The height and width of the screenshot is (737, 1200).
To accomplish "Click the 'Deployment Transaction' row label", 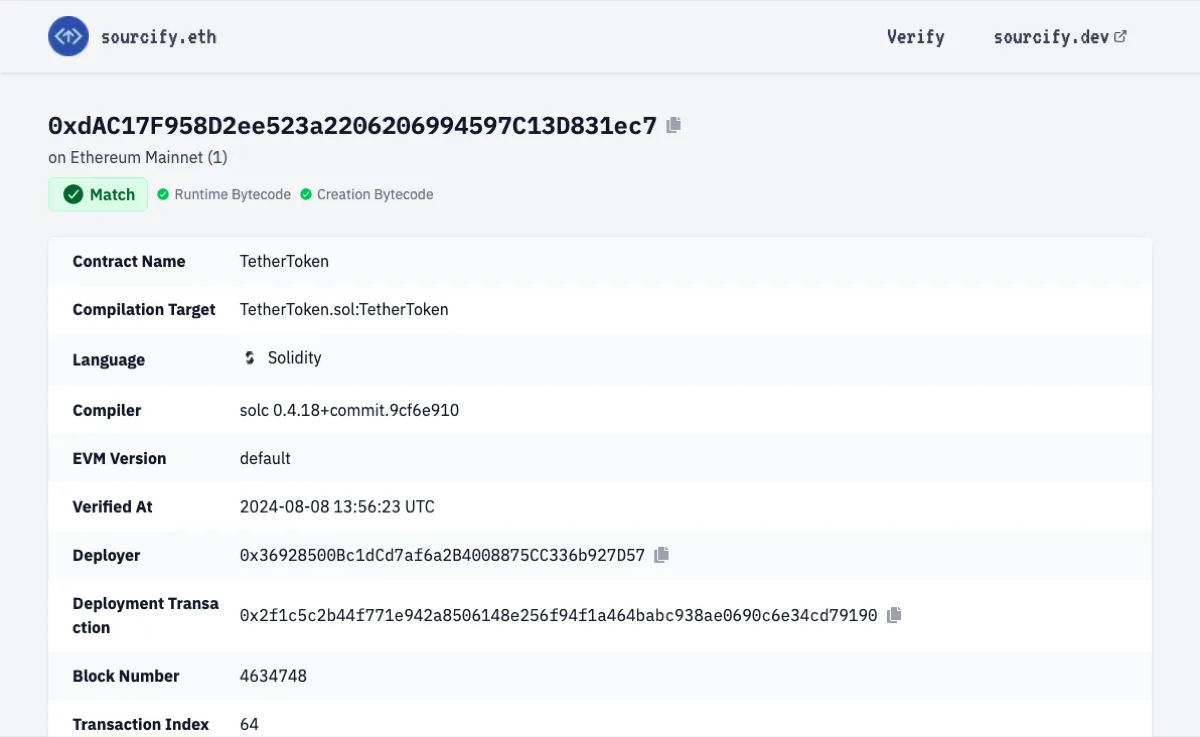I will coord(146,615).
